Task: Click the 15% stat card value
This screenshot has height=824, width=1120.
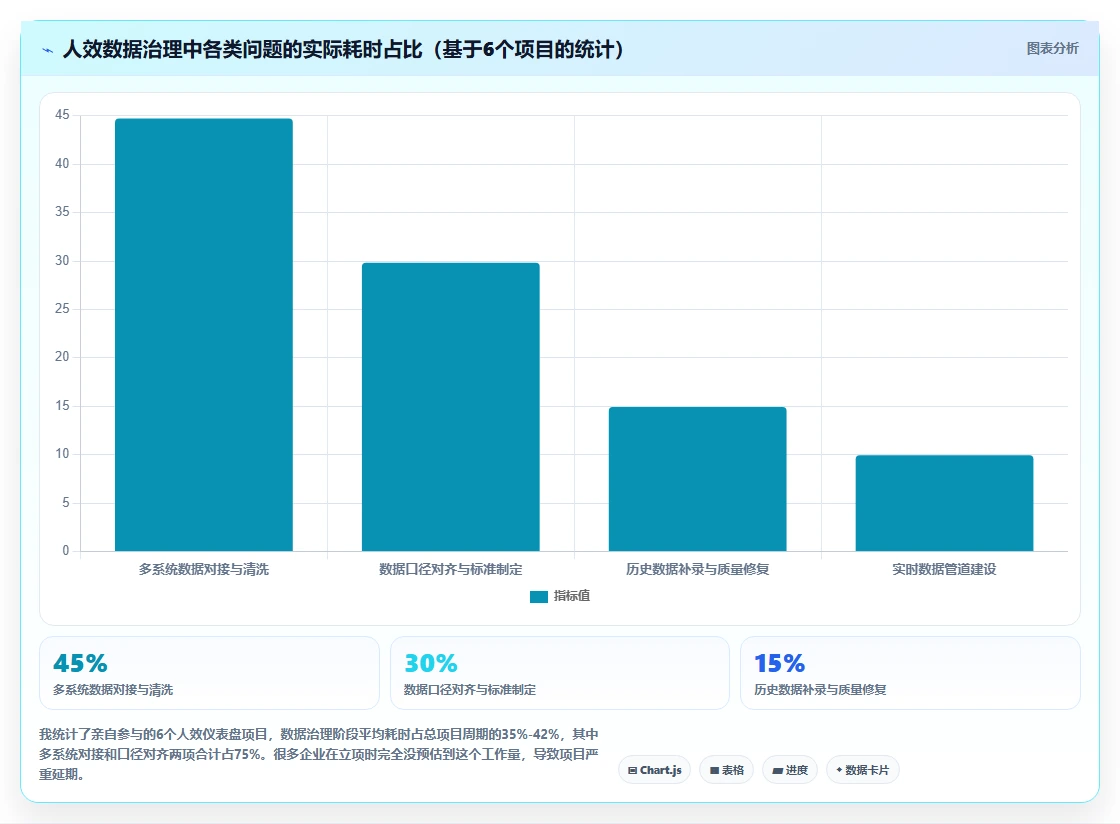Action: pos(779,663)
